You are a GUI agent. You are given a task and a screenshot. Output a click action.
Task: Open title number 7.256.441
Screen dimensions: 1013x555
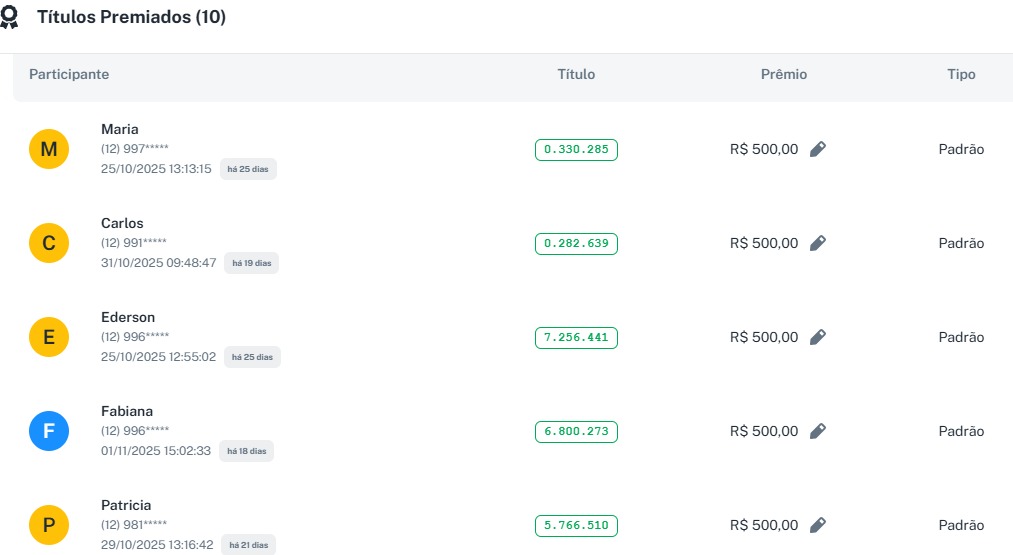[x=576, y=338]
